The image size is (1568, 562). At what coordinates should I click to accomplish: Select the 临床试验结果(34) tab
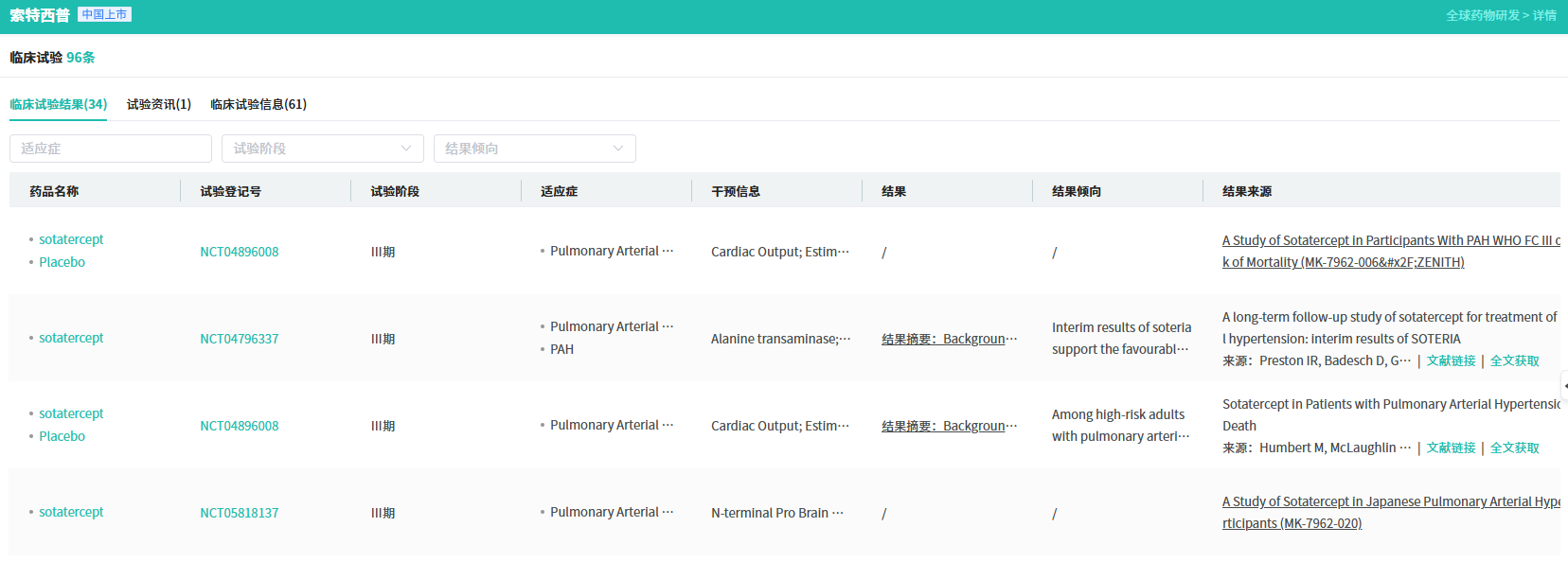point(59,104)
